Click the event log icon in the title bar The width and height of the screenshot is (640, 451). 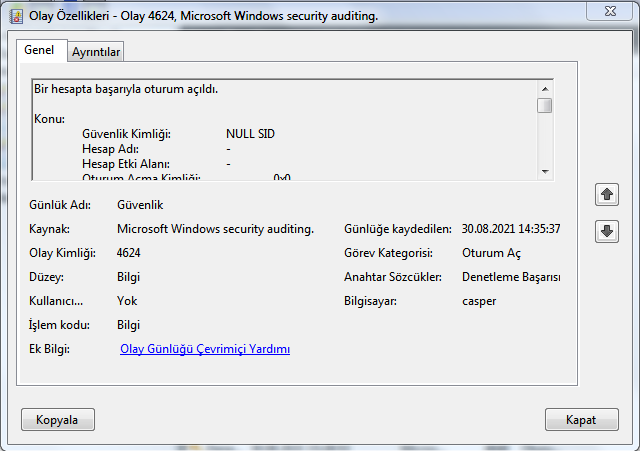[x=16, y=16]
